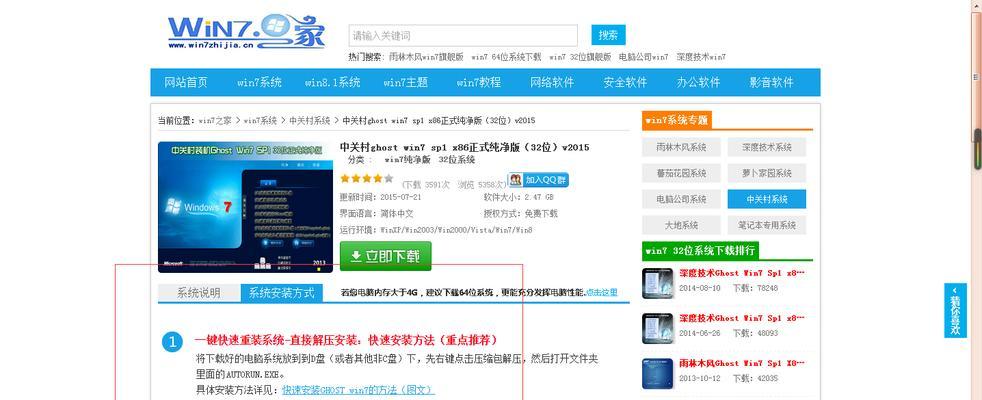Switch to the 系统说明 tab
The width and height of the screenshot is (982, 400).
(x=199, y=292)
